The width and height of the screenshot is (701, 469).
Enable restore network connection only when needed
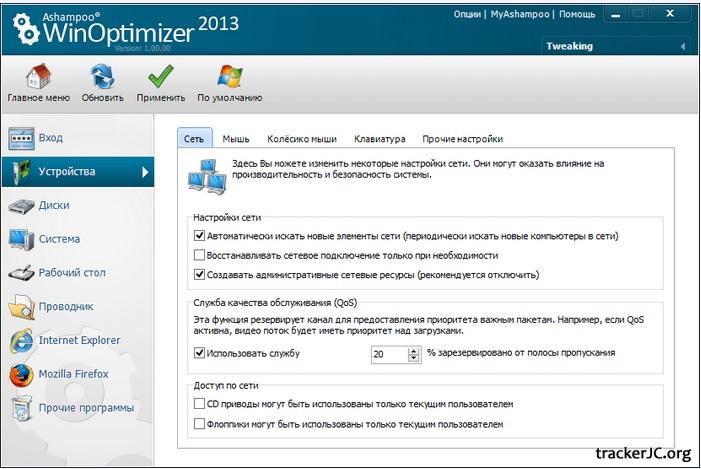199,255
